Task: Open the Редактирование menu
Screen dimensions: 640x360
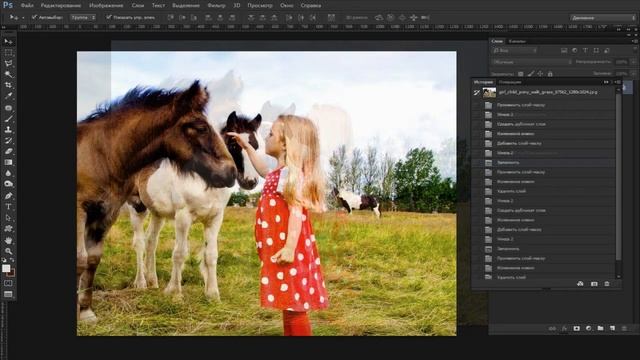Action: coord(61,6)
